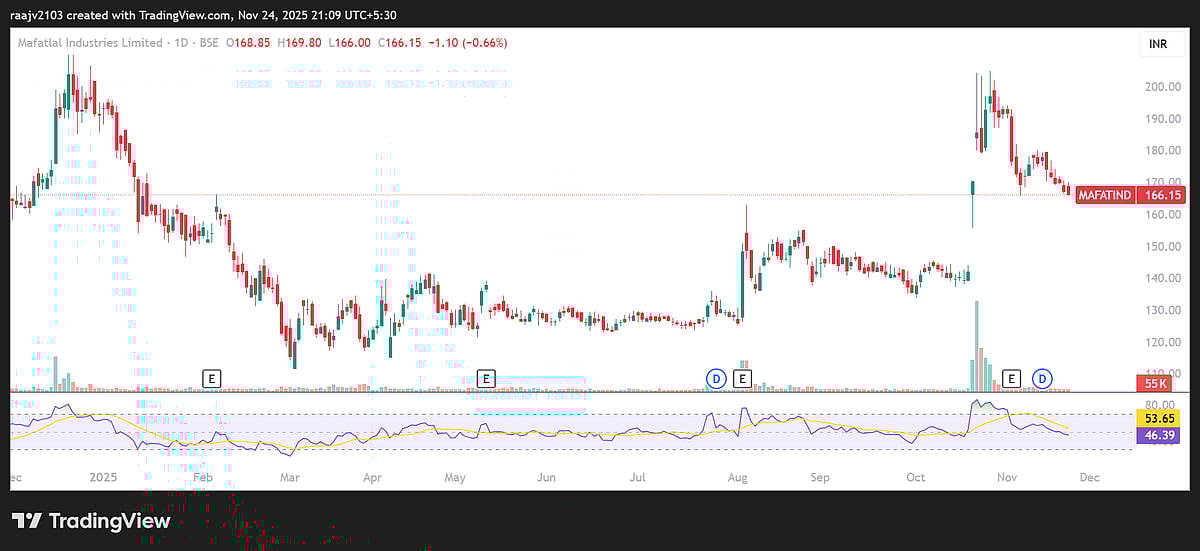Click the dividend marker in late July

716,378
